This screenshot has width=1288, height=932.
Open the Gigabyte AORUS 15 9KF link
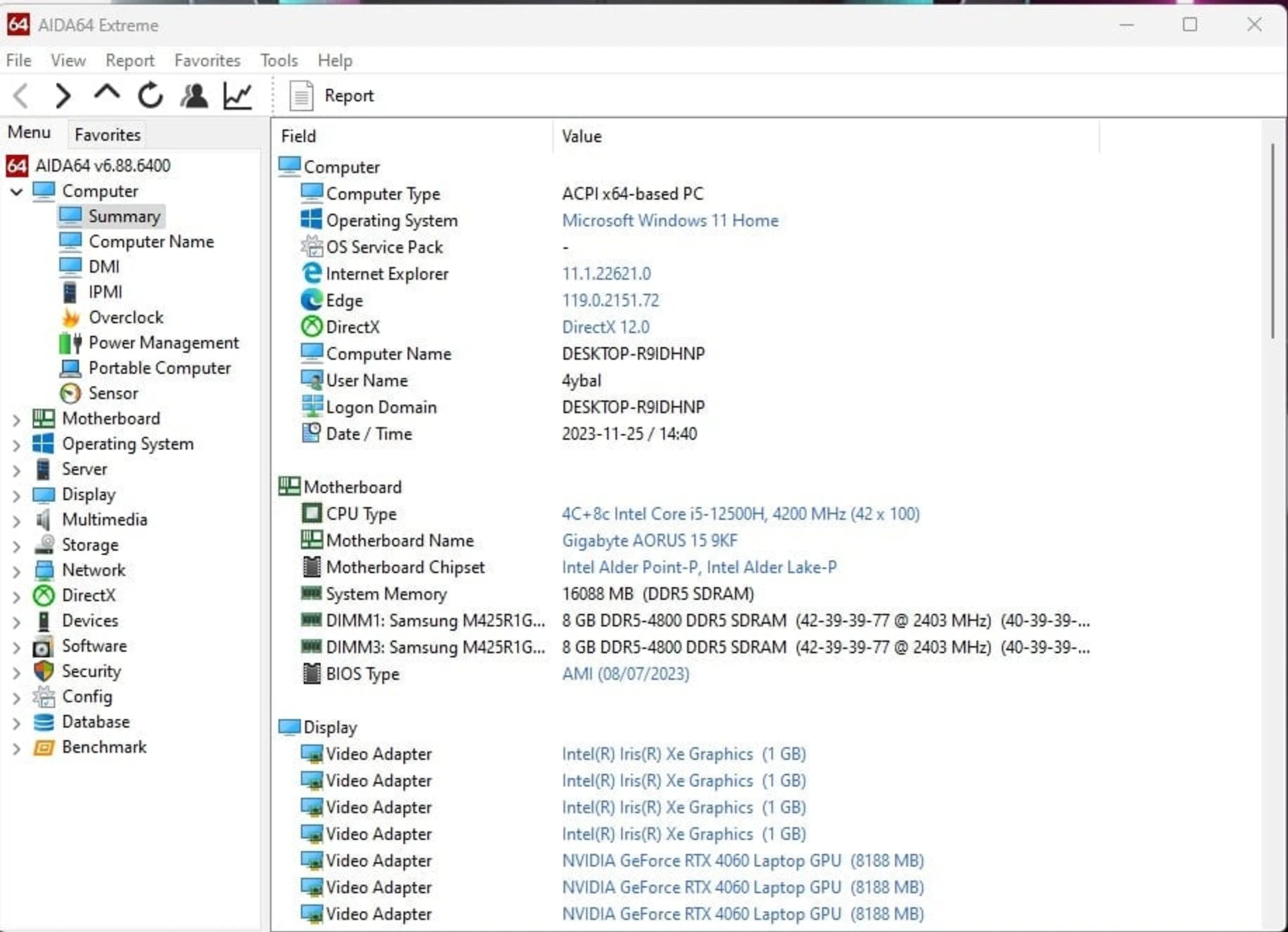(649, 541)
